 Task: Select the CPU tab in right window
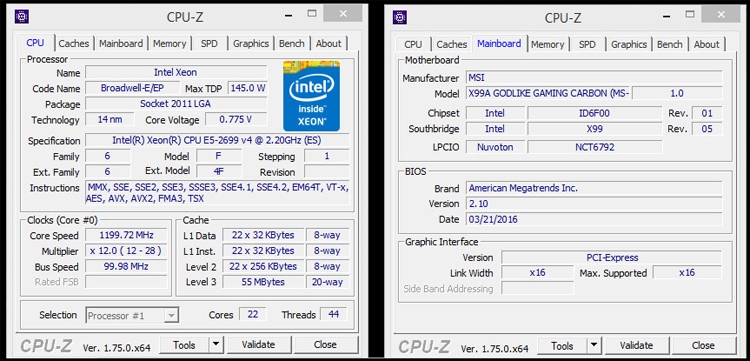click(x=413, y=44)
